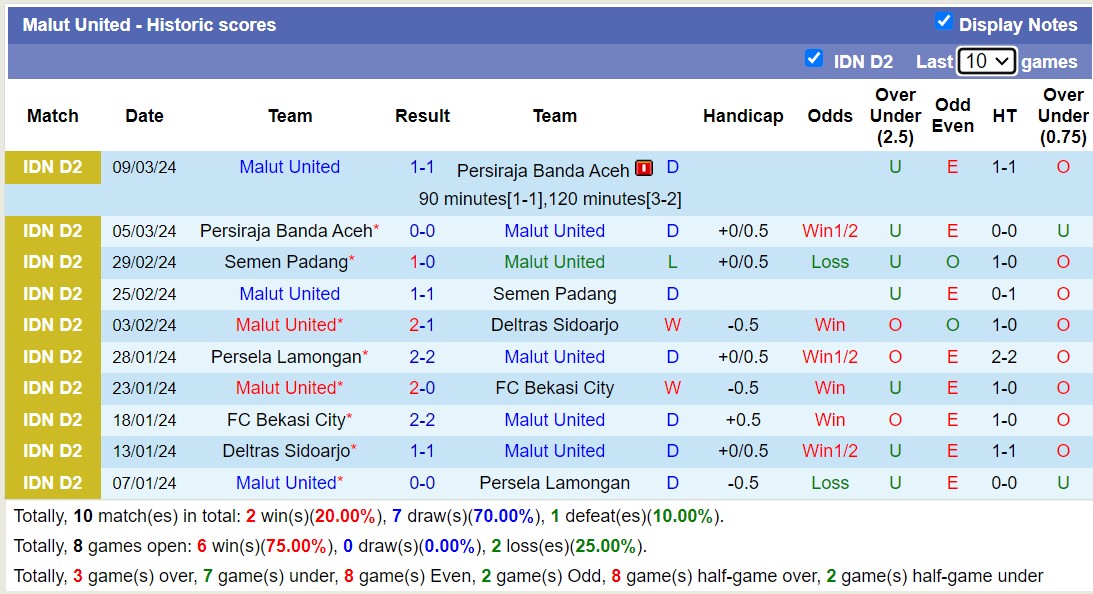Open Persiraja Banda Aceh team link on 09/03/24
Image resolution: width=1093 pixels, height=594 pixels.
543,170
